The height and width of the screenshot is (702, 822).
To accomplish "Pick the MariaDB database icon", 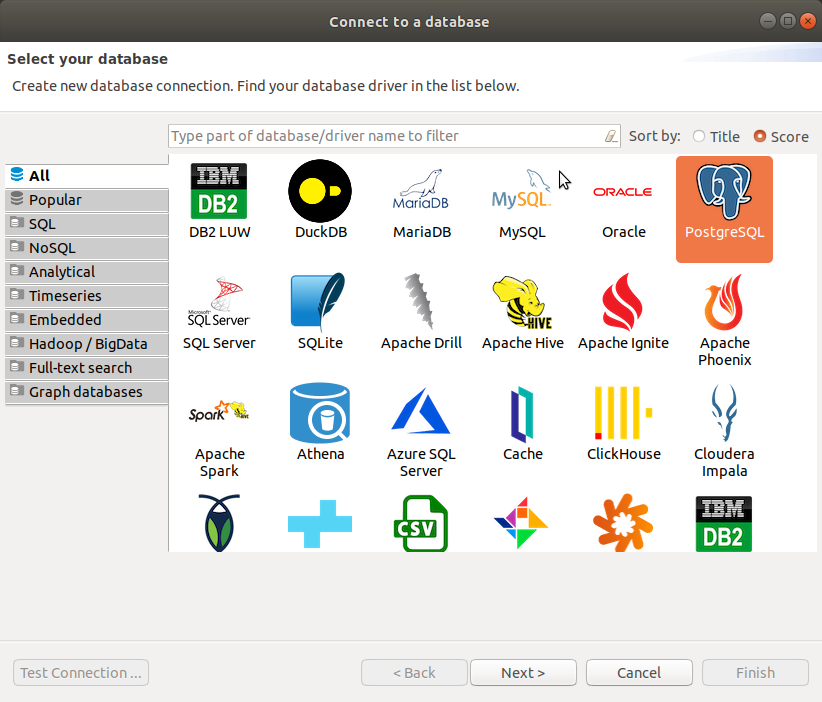I will (421, 191).
